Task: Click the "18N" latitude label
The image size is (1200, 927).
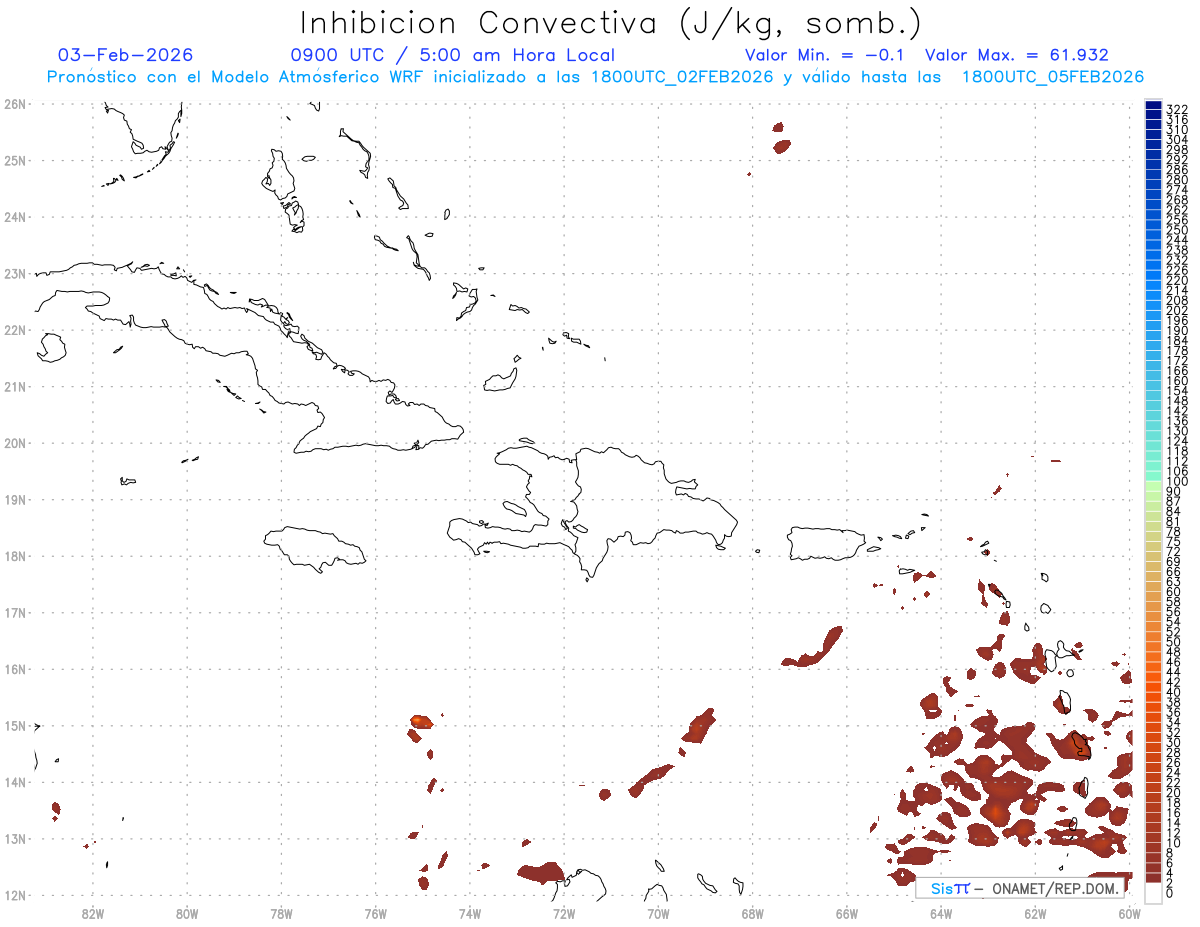Action: click(15, 556)
